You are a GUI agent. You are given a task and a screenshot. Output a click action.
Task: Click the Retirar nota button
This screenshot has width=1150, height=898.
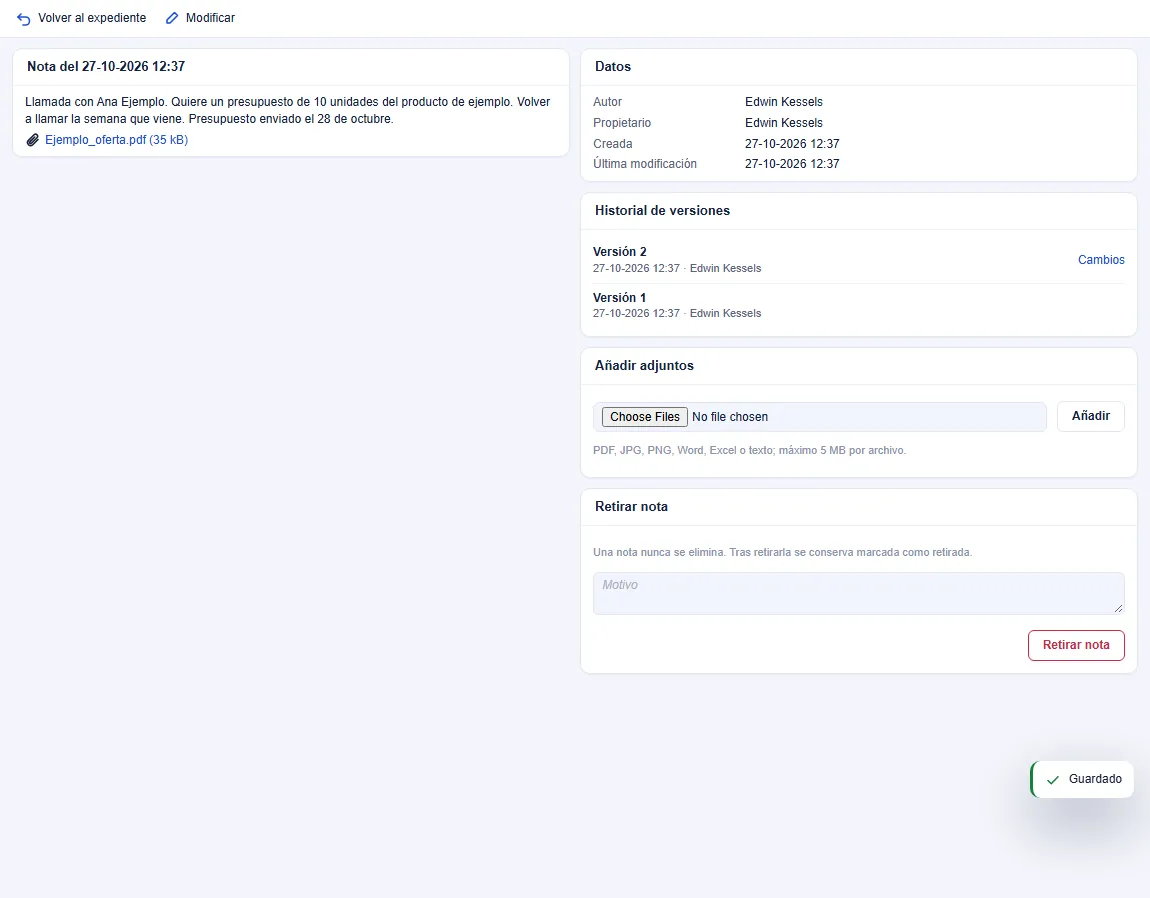[1076, 645]
